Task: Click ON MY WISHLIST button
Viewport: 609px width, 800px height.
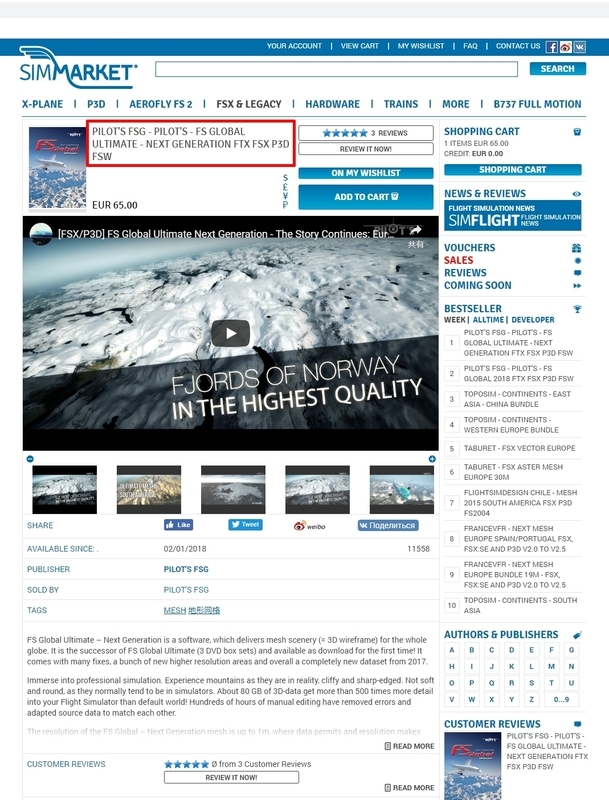Action: coord(366,173)
